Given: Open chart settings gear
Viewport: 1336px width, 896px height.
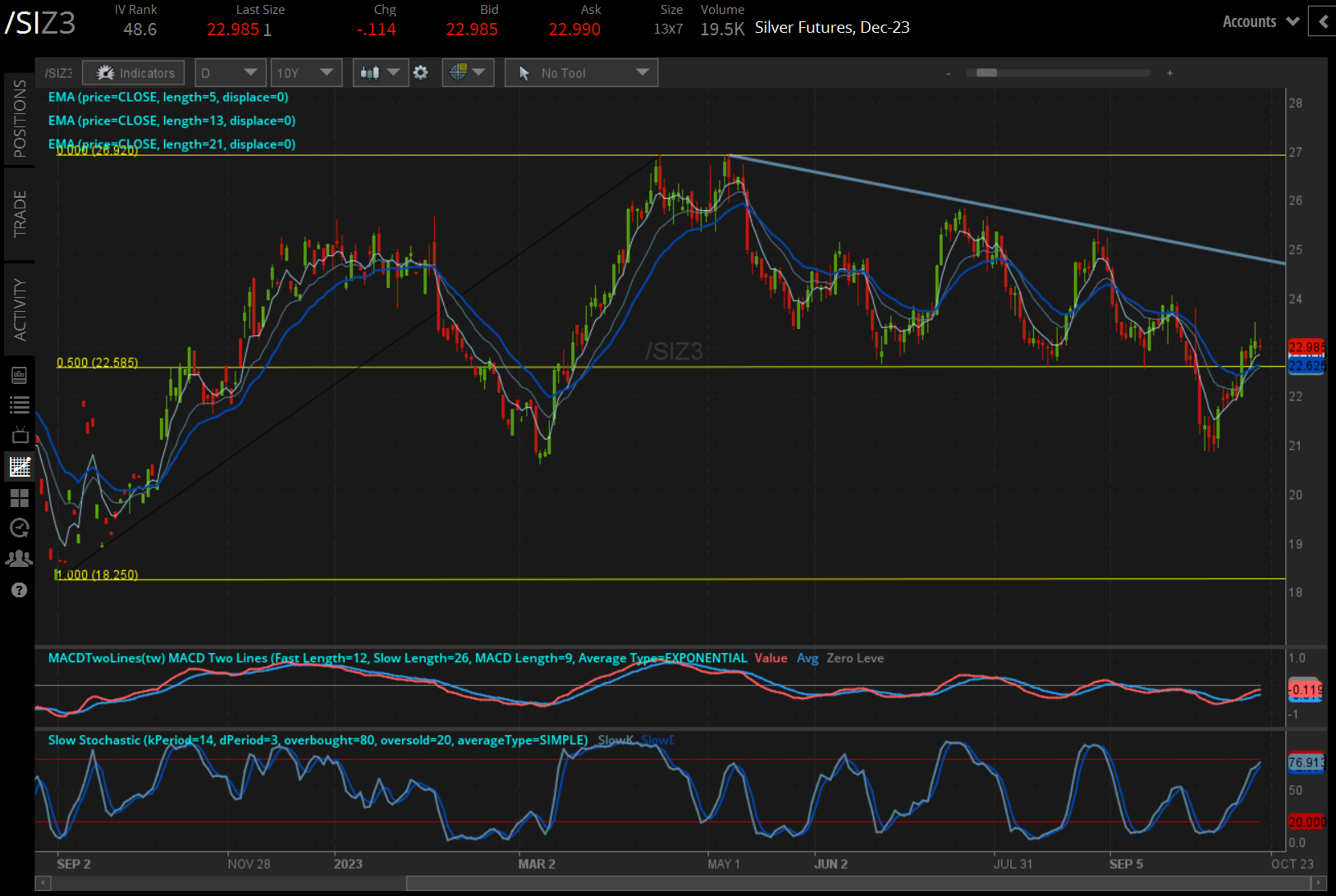Looking at the screenshot, I should [421, 72].
